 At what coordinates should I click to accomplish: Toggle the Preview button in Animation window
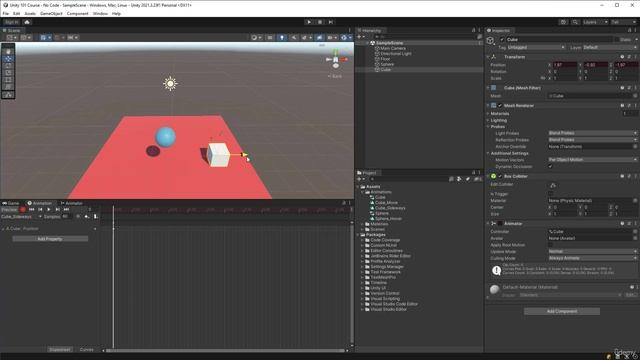click(9, 209)
